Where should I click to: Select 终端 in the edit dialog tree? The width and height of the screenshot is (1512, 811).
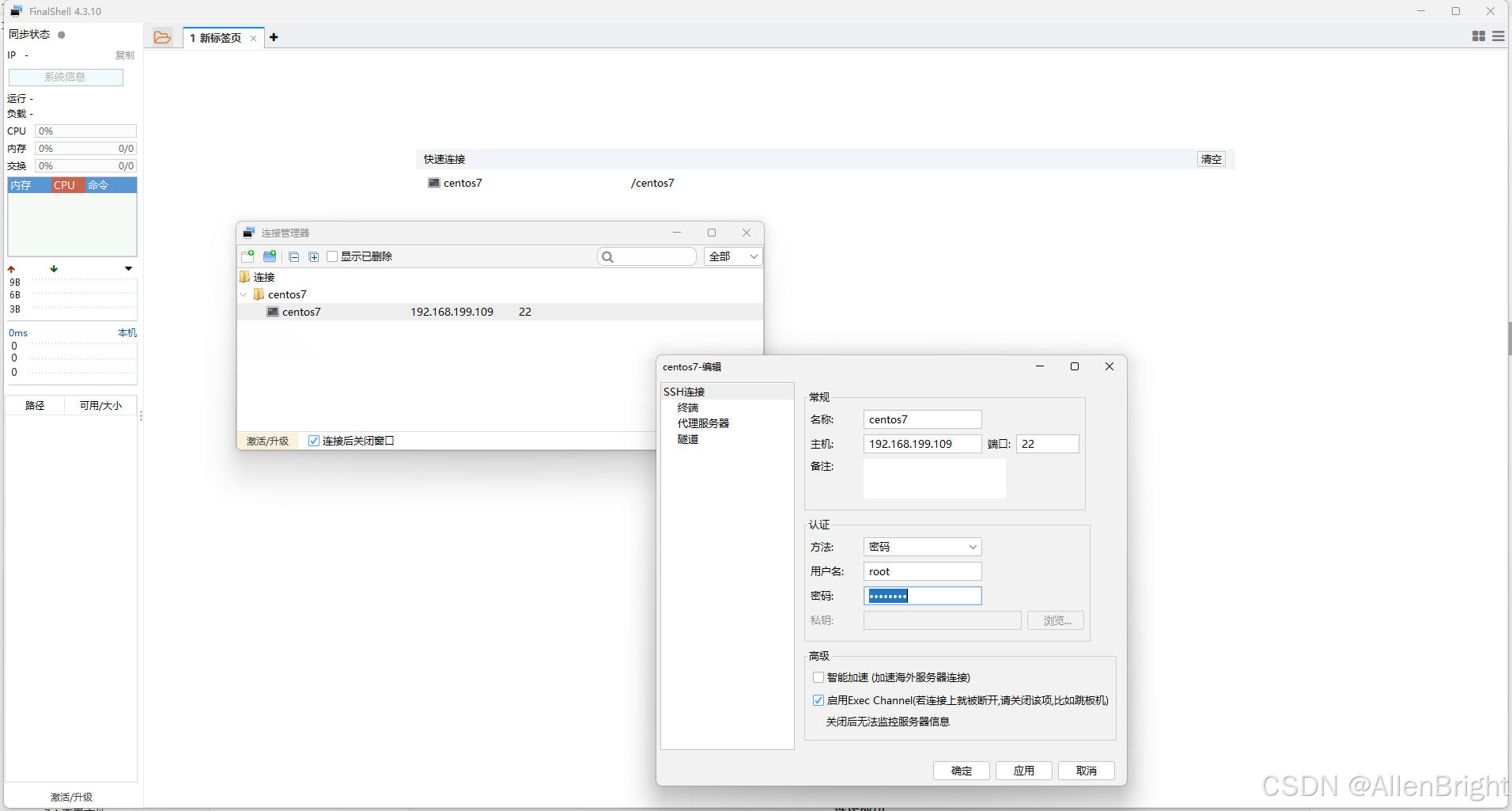[688, 407]
